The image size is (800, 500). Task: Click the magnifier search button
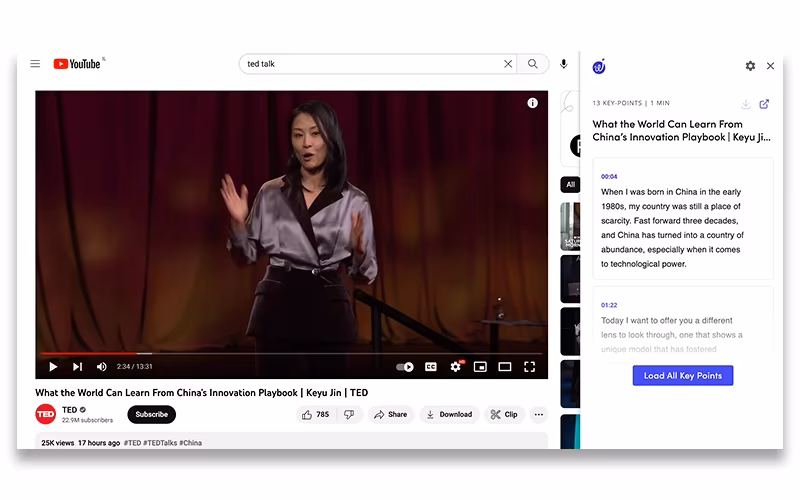533,64
